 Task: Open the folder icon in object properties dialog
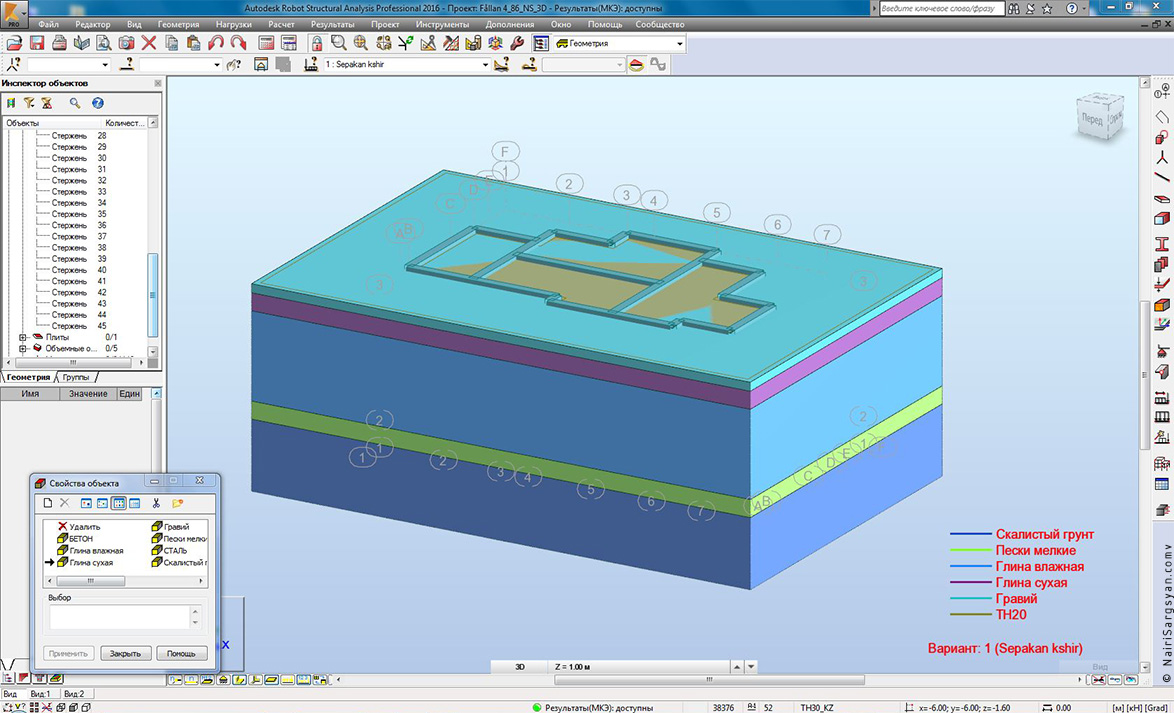tap(177, 503)
